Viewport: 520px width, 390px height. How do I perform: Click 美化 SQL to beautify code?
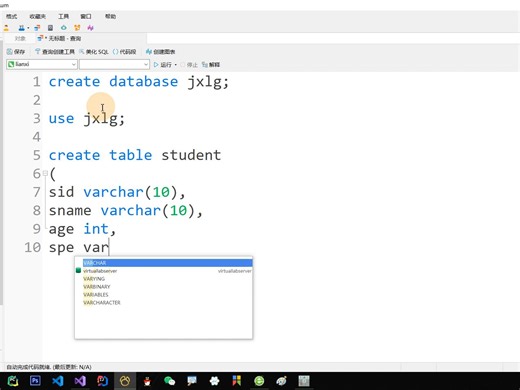94,52
